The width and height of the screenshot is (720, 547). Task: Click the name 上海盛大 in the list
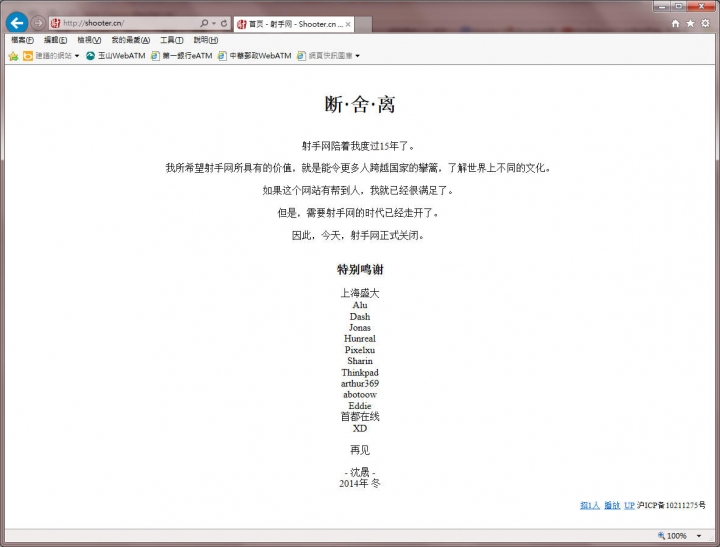[x=360, y=293]
